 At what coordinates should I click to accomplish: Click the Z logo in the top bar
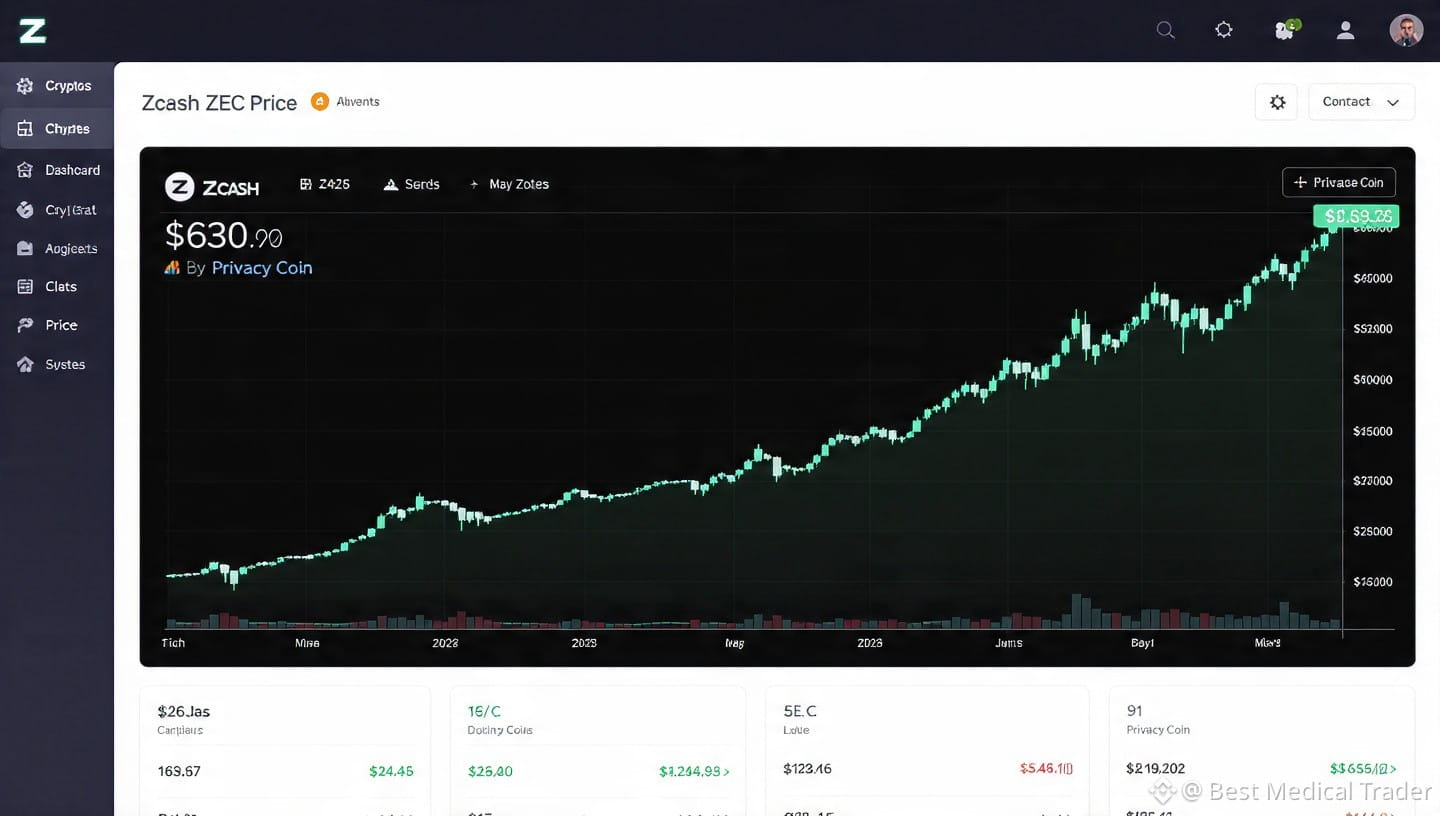pos(32,31)
